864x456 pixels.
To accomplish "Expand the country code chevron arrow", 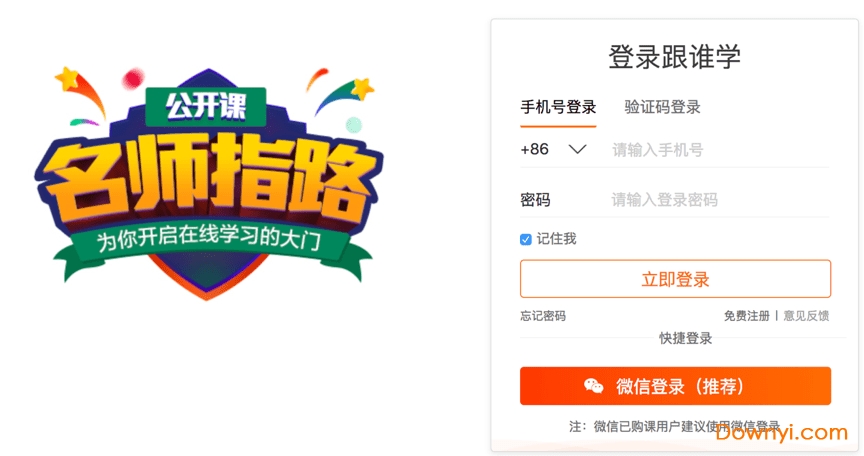I will [x=577, y=149].
